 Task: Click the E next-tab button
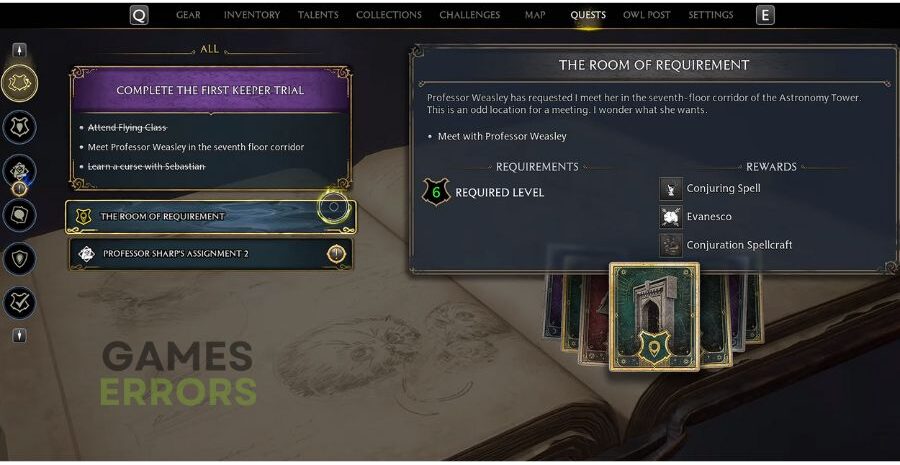[765, 16]
